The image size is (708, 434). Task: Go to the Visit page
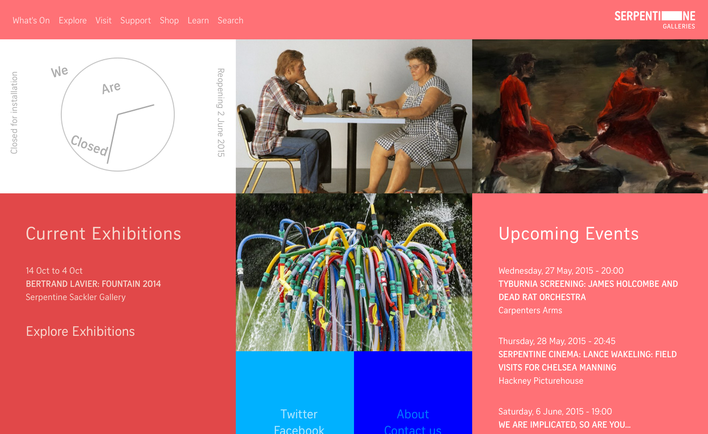[103, 20]
